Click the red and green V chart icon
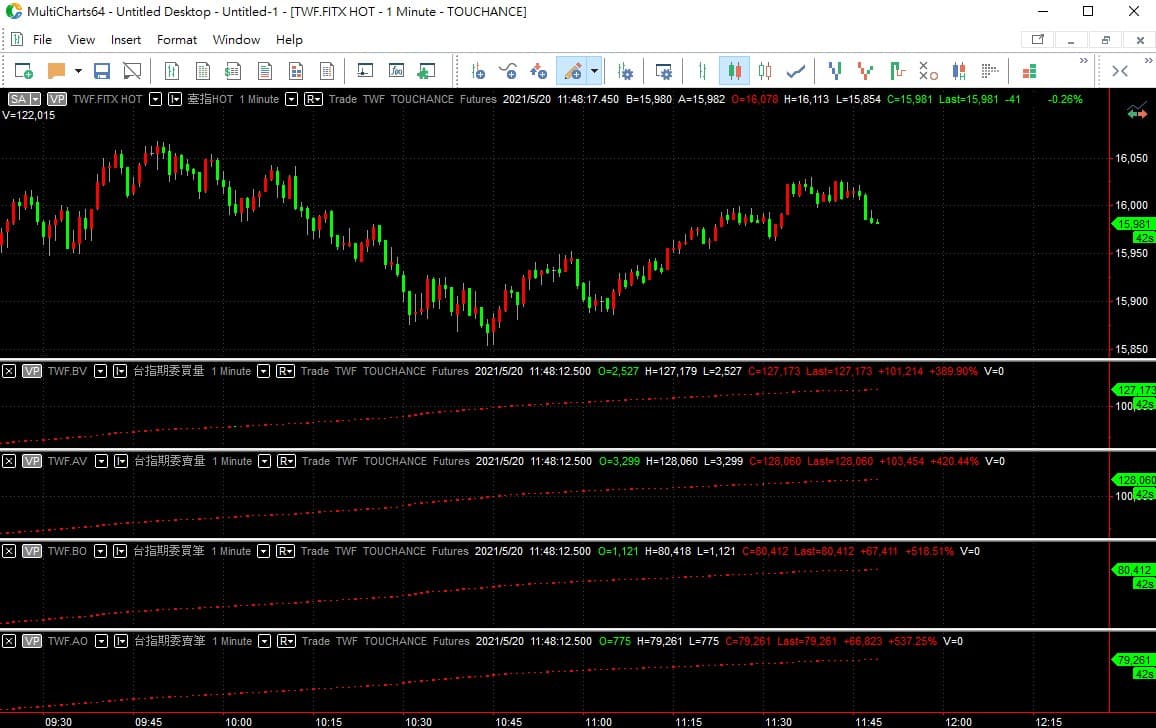 click(x=866, y=71)
